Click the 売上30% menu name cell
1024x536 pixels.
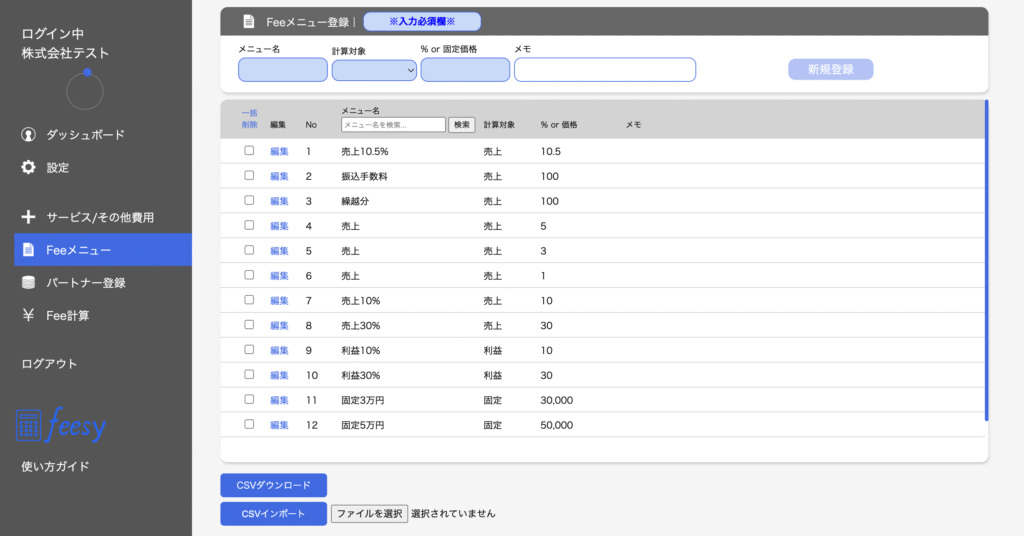tap(360, 326)
